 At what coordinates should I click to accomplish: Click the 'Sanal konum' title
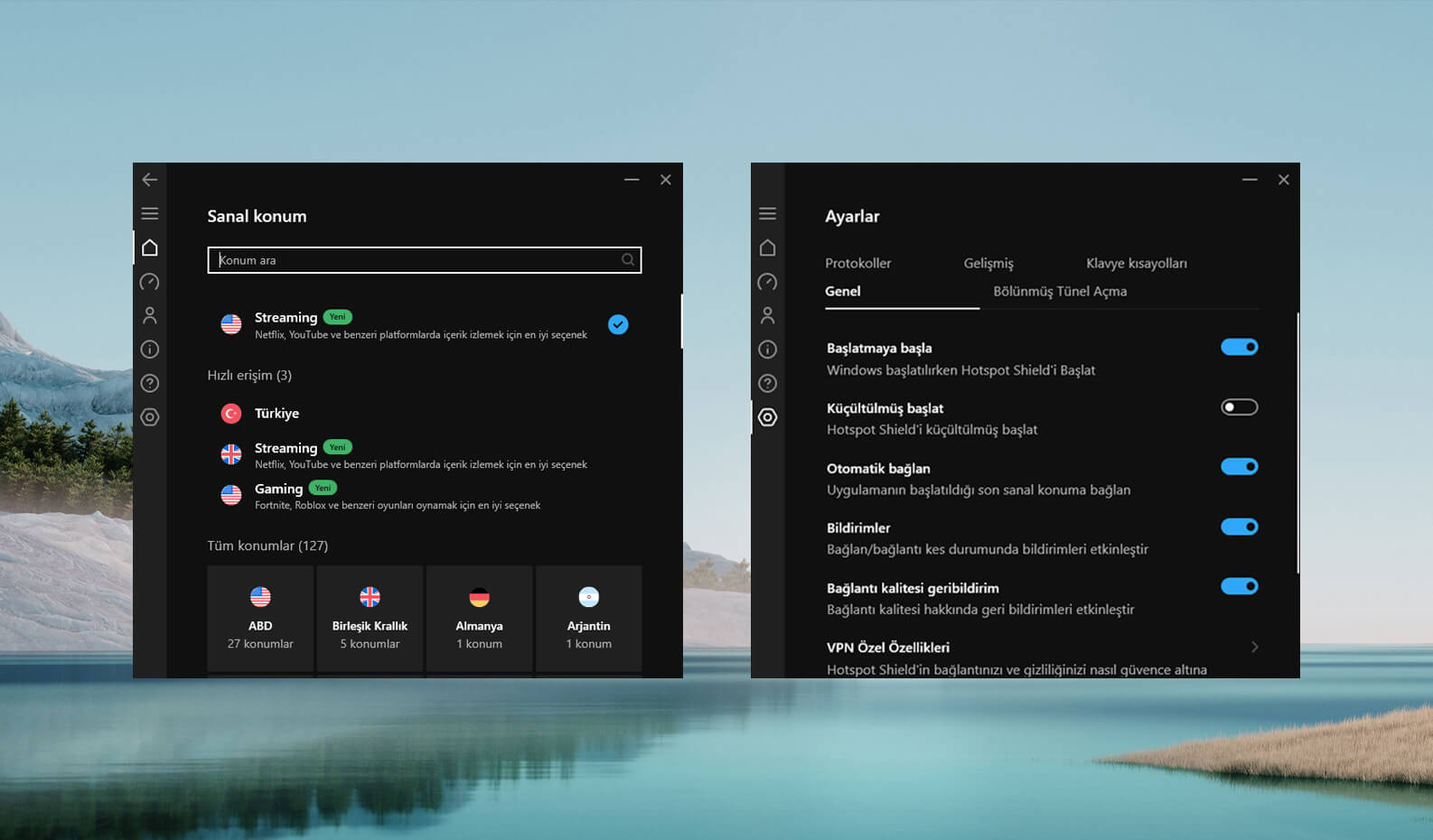[x=257, y=216]
